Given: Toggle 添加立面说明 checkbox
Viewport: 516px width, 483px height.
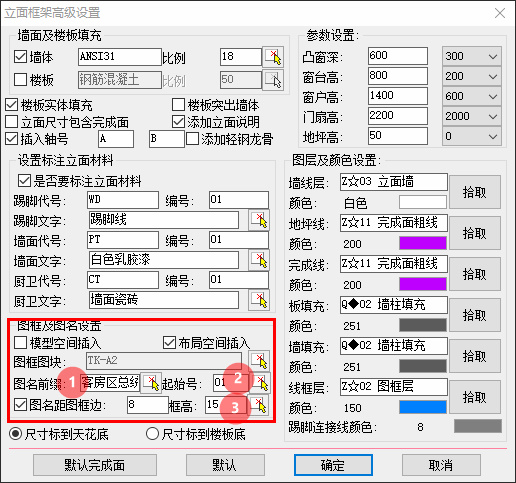Looking at the screenshot, I should click(x=178, y=122).
